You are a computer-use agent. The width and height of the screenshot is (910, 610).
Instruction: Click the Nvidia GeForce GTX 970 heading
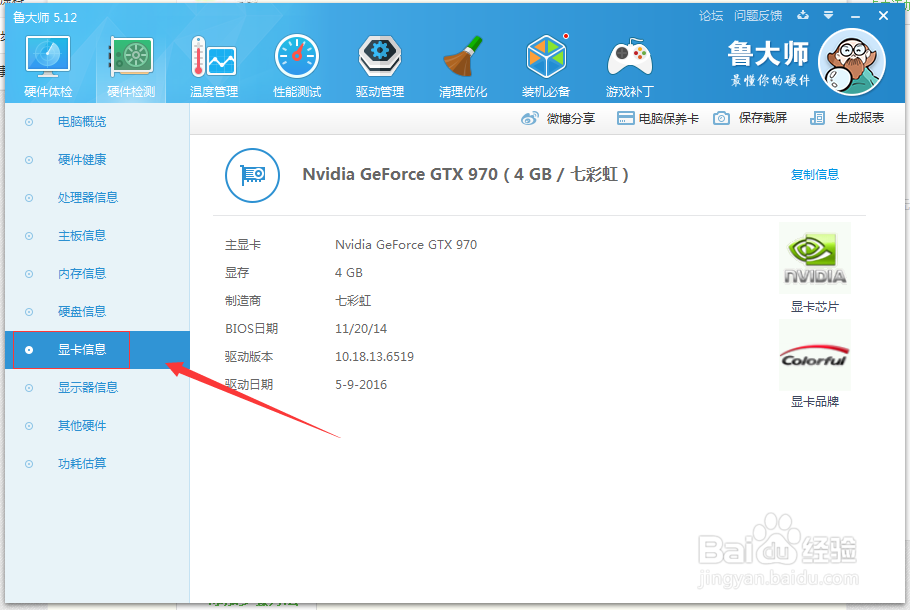click(x=465, y=174)
